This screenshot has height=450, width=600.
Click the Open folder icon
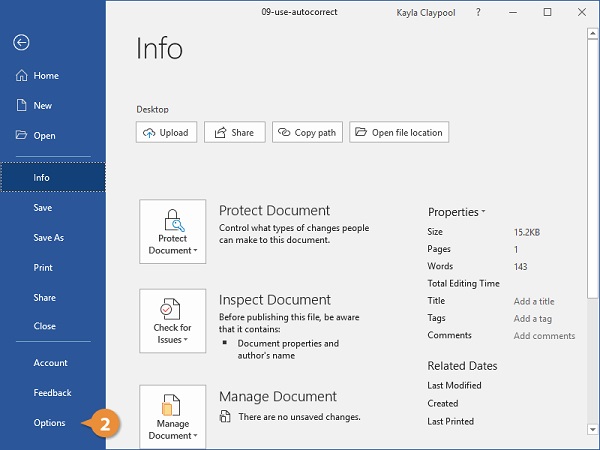tap(21, 135)
